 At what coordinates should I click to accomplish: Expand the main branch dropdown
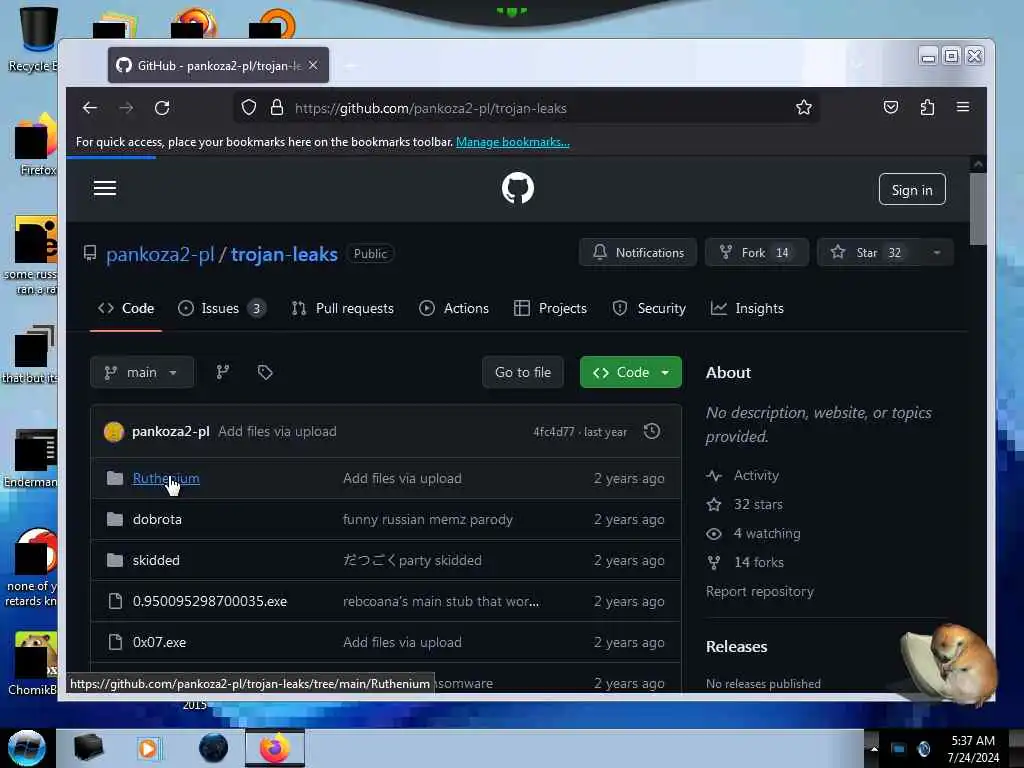point(142,372)
